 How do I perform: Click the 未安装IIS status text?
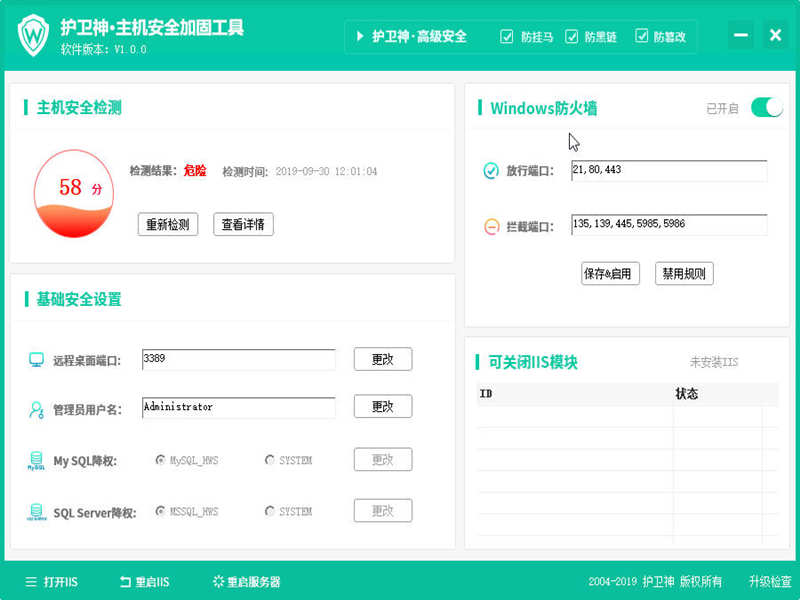pyautogui.click(x=713, y=362)
